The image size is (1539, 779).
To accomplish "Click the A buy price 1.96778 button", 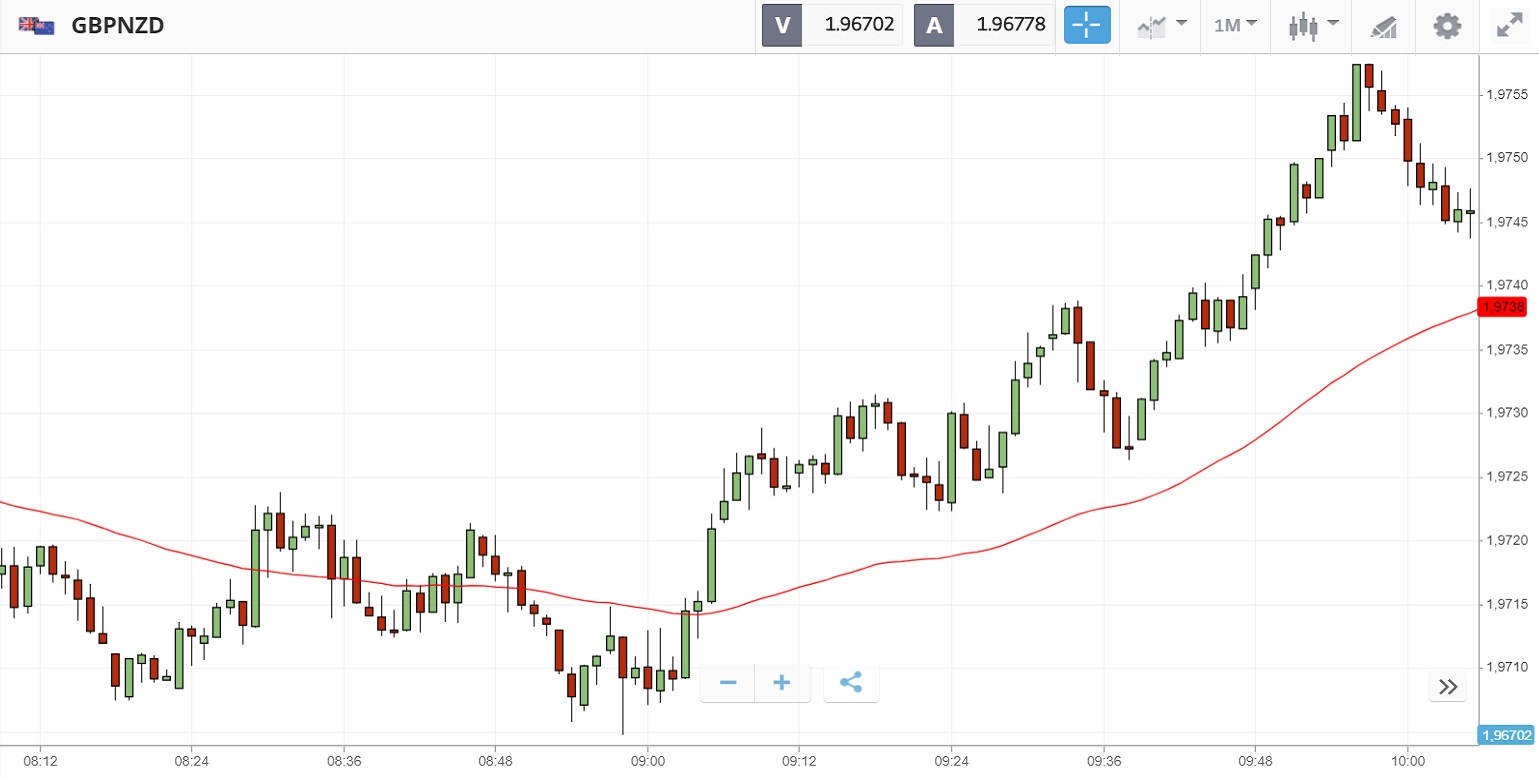I will coord(984,25).
